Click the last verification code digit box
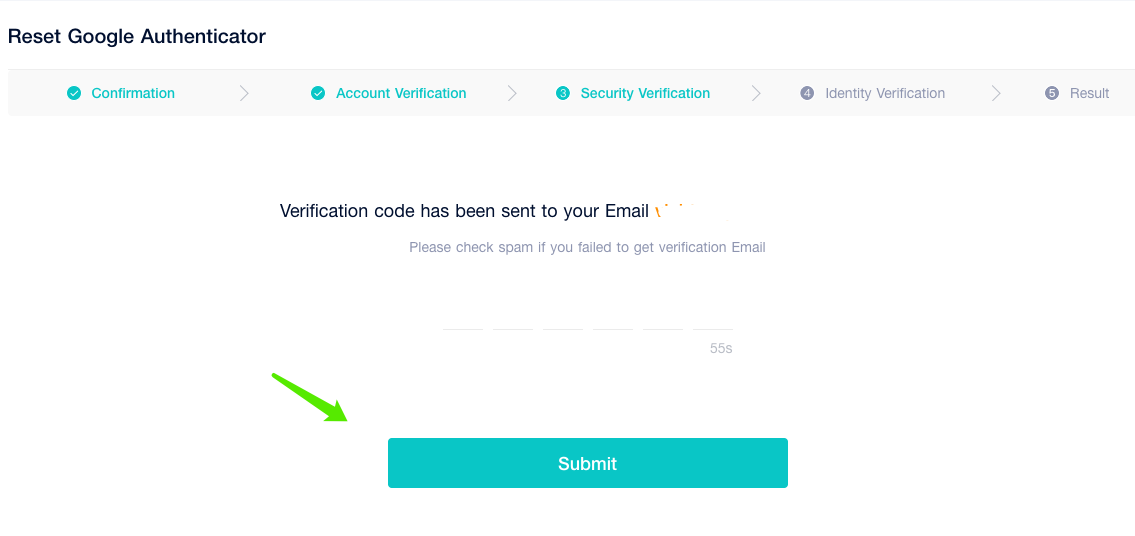Screen dimensions: 1135x536 point(713,314)
